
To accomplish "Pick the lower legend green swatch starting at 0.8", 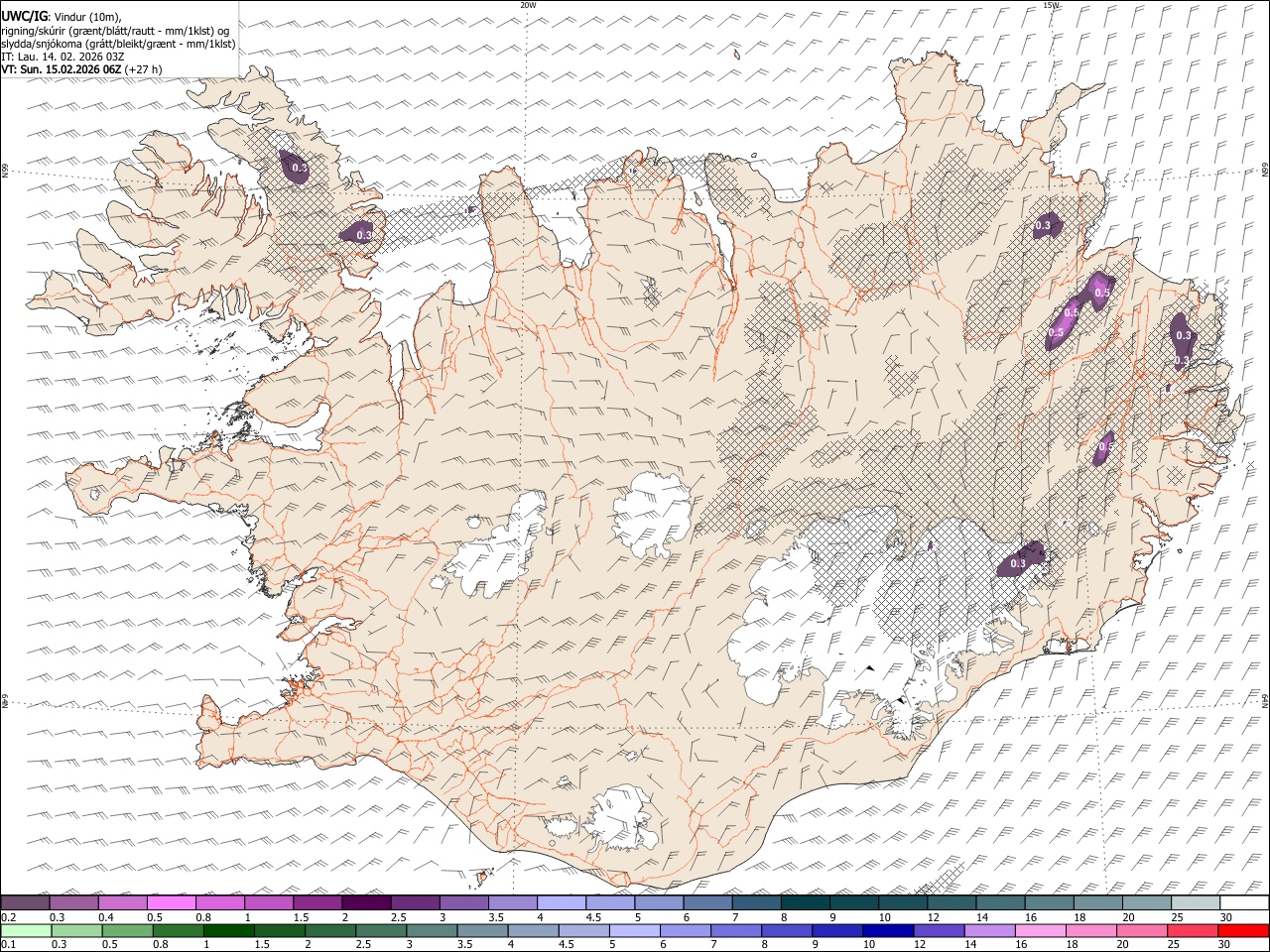I will point(178,930).
